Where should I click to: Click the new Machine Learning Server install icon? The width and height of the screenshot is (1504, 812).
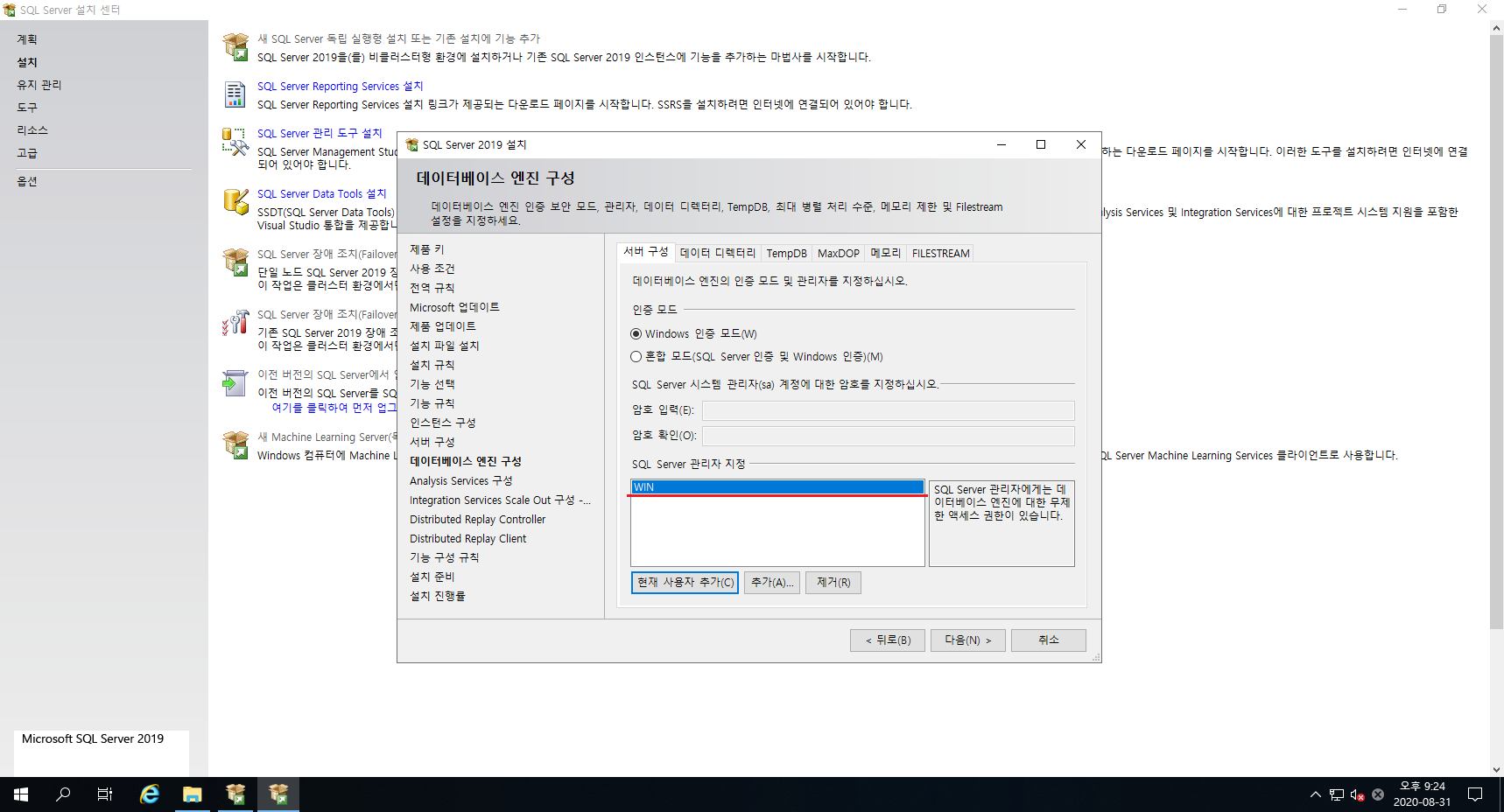coord(235,445)
